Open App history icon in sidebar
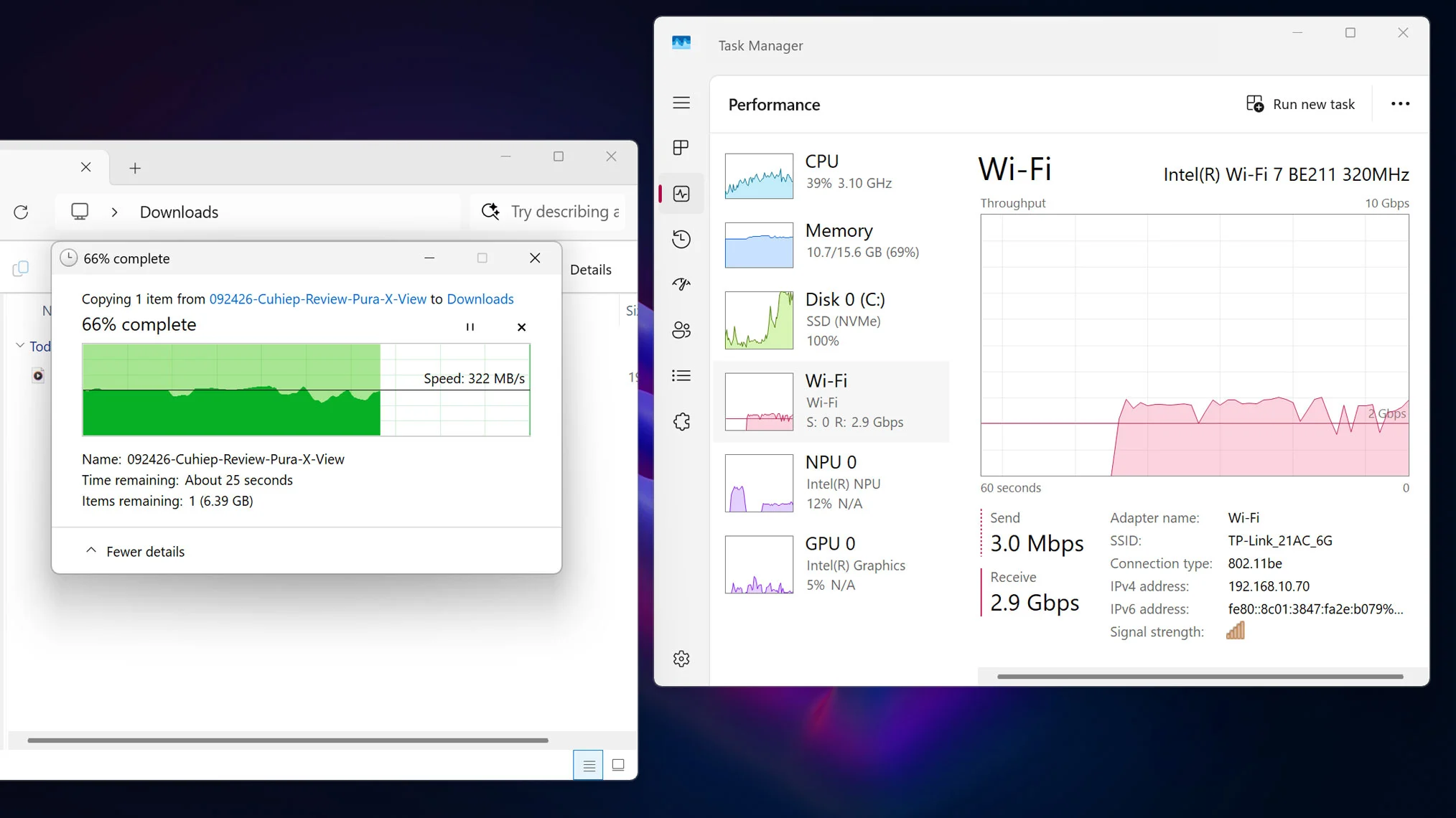1456x818 pixels. pos(681,239)
